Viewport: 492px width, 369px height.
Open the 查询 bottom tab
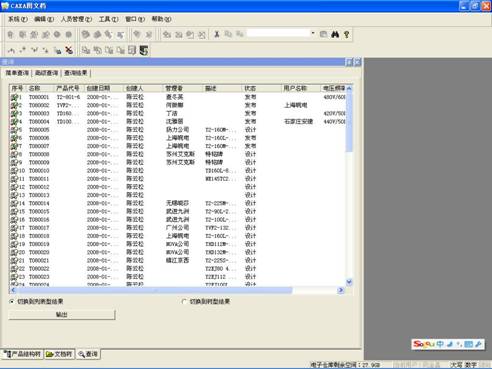click(x=88, y=354)
